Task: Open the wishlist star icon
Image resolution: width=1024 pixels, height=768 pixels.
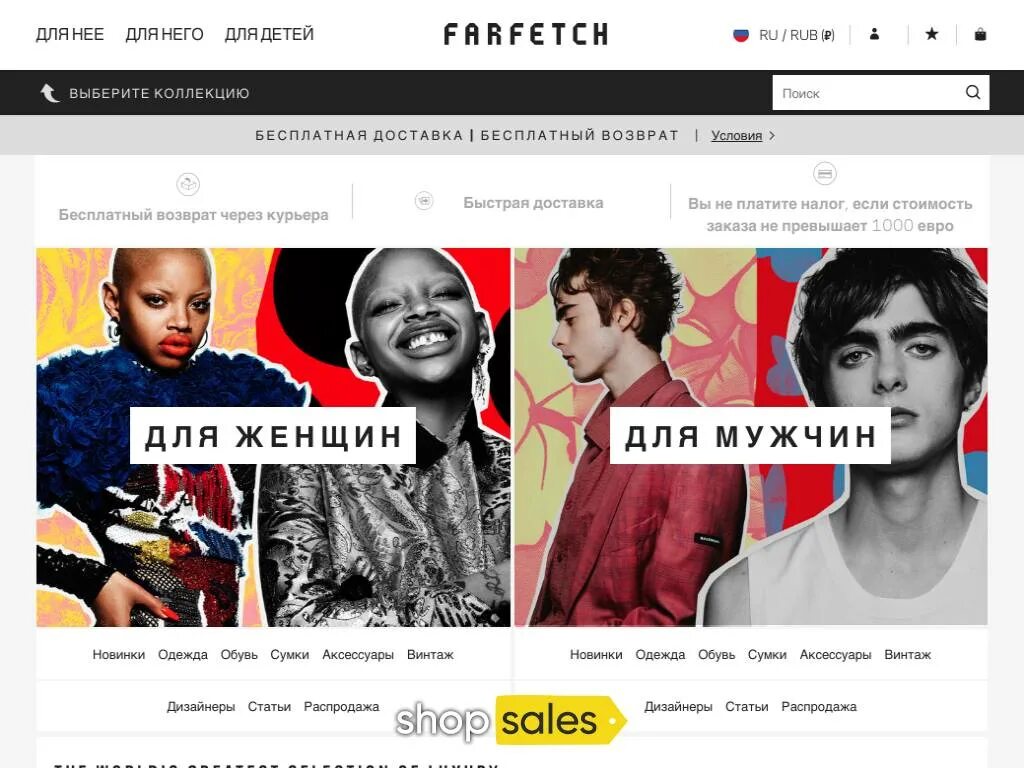Action: click(x=932, y=34)
